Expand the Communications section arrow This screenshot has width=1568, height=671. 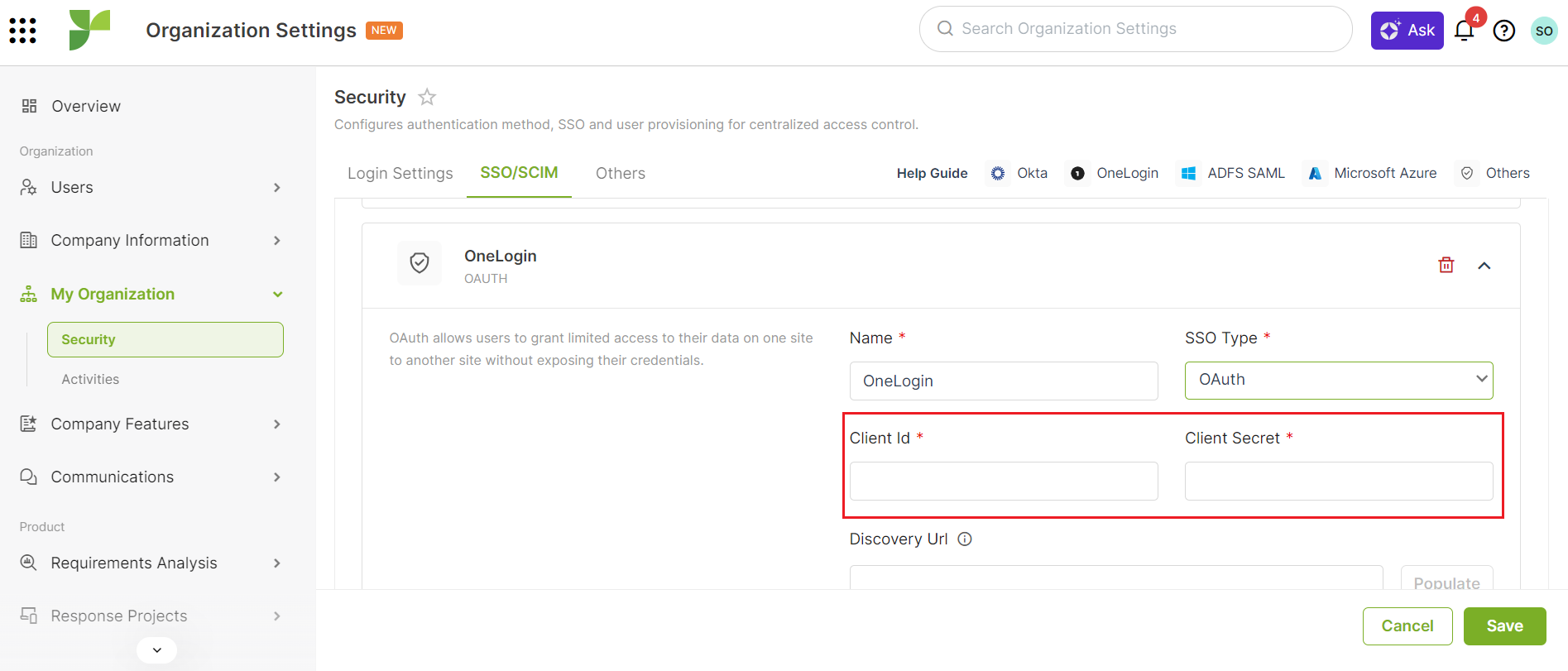point(277,477)
